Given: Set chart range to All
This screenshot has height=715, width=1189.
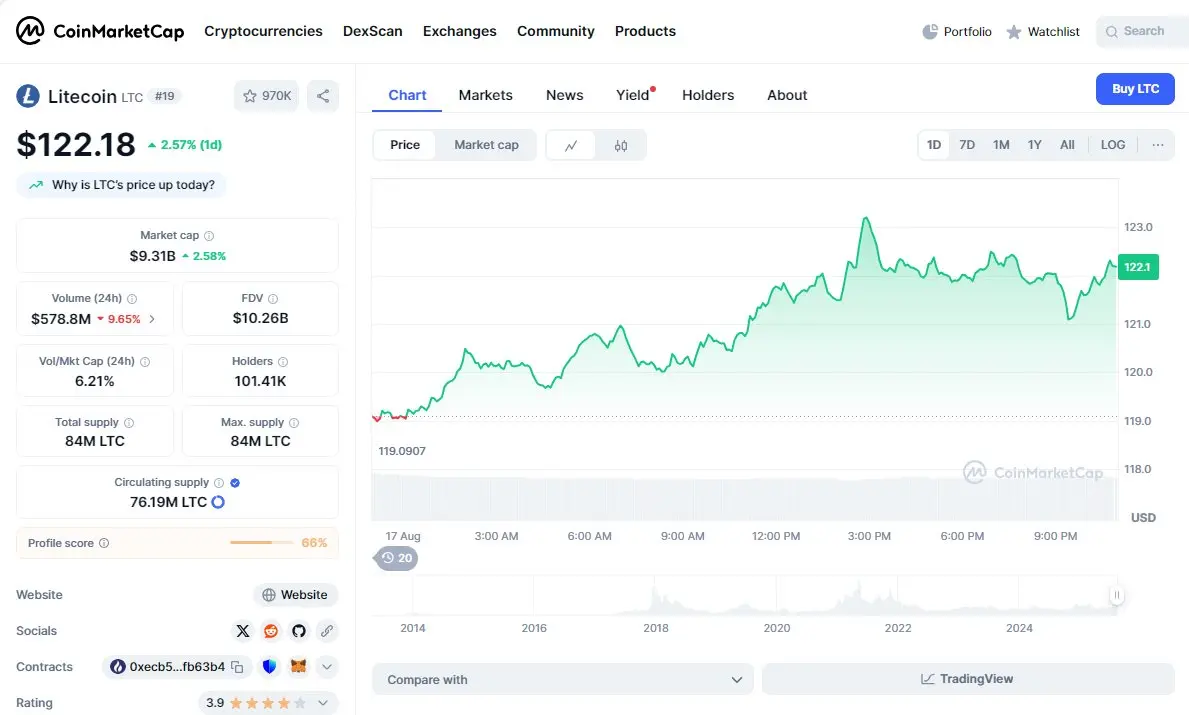Looking at the screenshot, I should tap(1067, 145).
